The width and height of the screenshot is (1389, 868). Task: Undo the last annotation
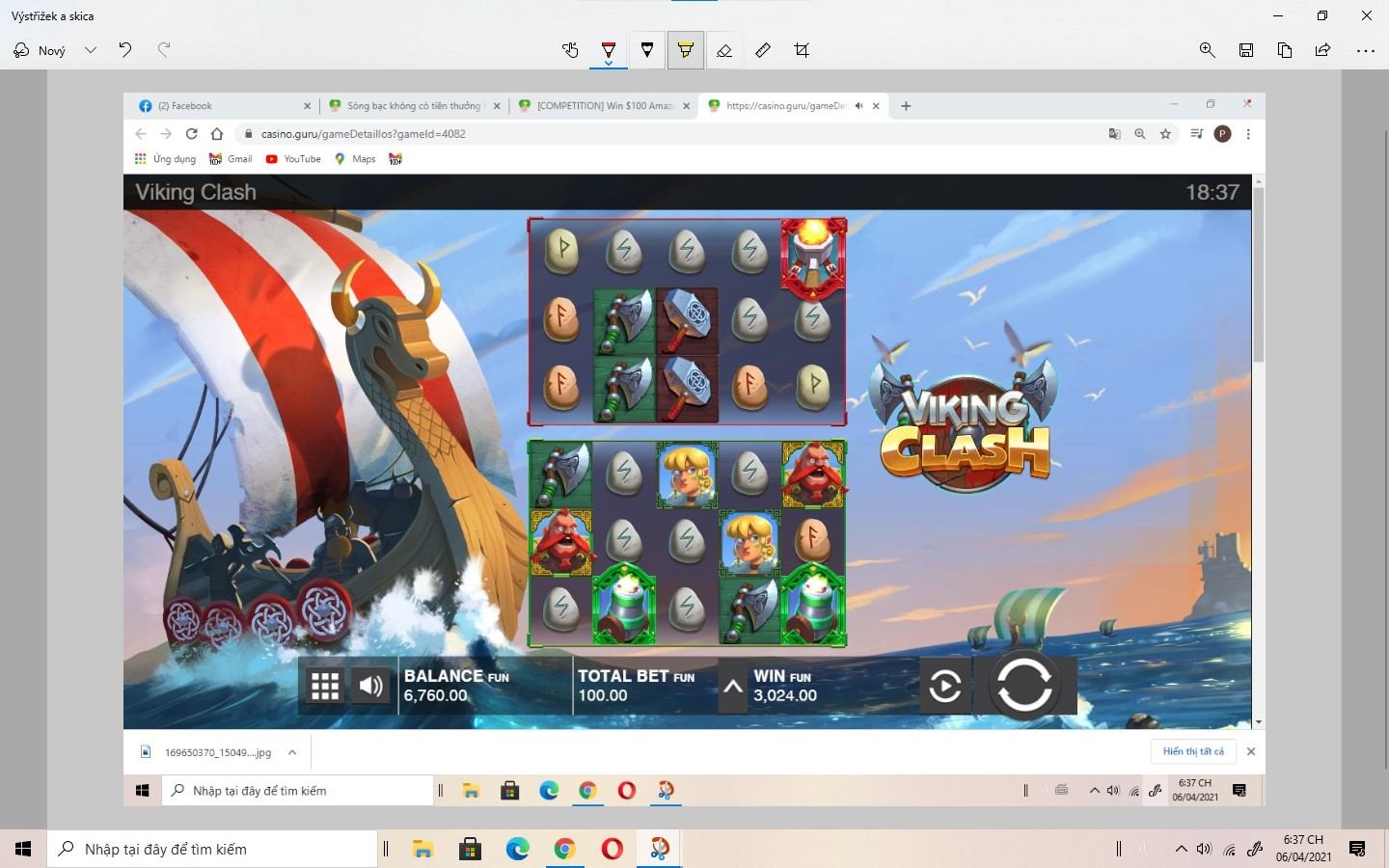pyautogui.click(x=125, y=50)
